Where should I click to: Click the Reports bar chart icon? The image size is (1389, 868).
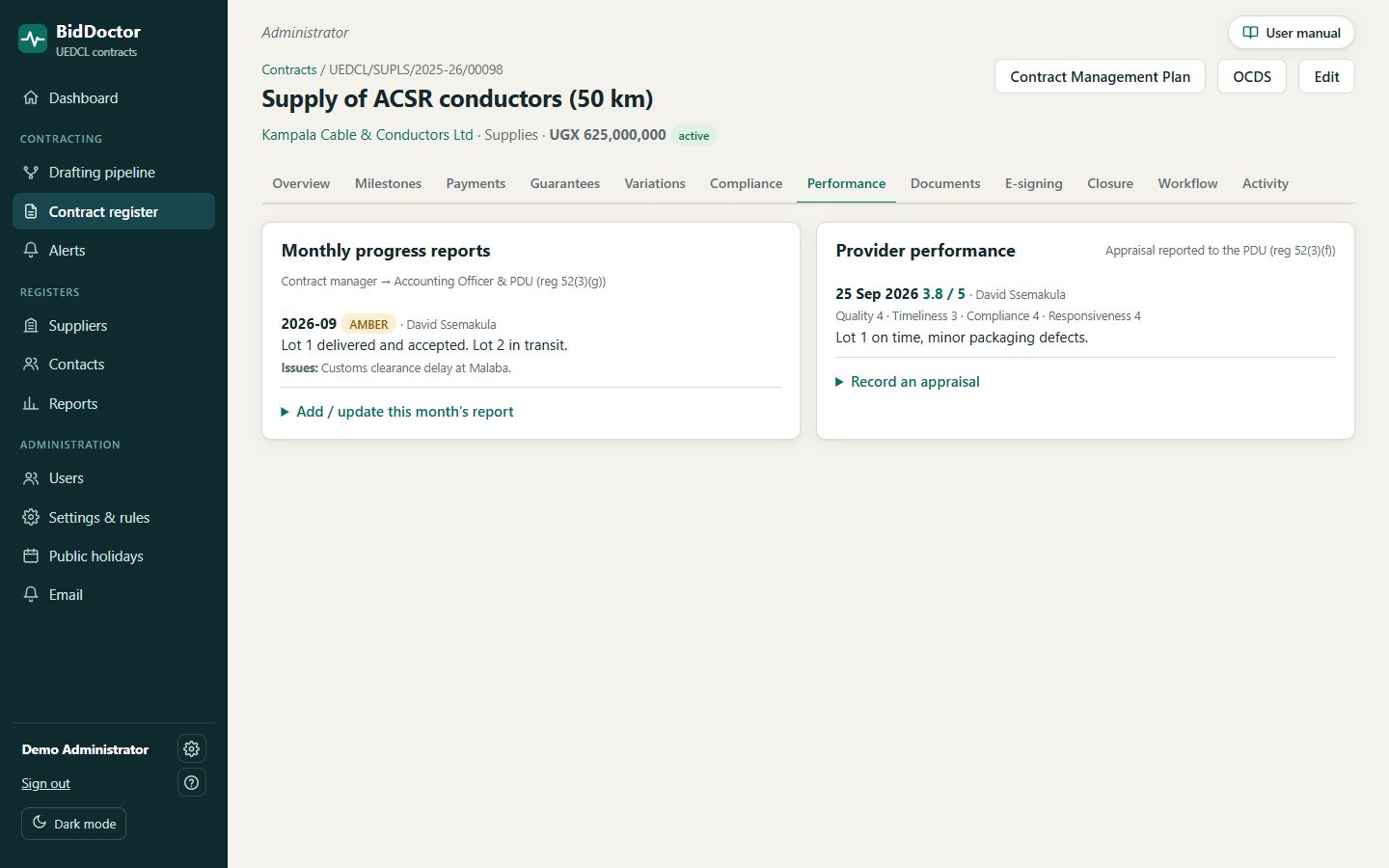pyautogui.click(x=31, y=403)
